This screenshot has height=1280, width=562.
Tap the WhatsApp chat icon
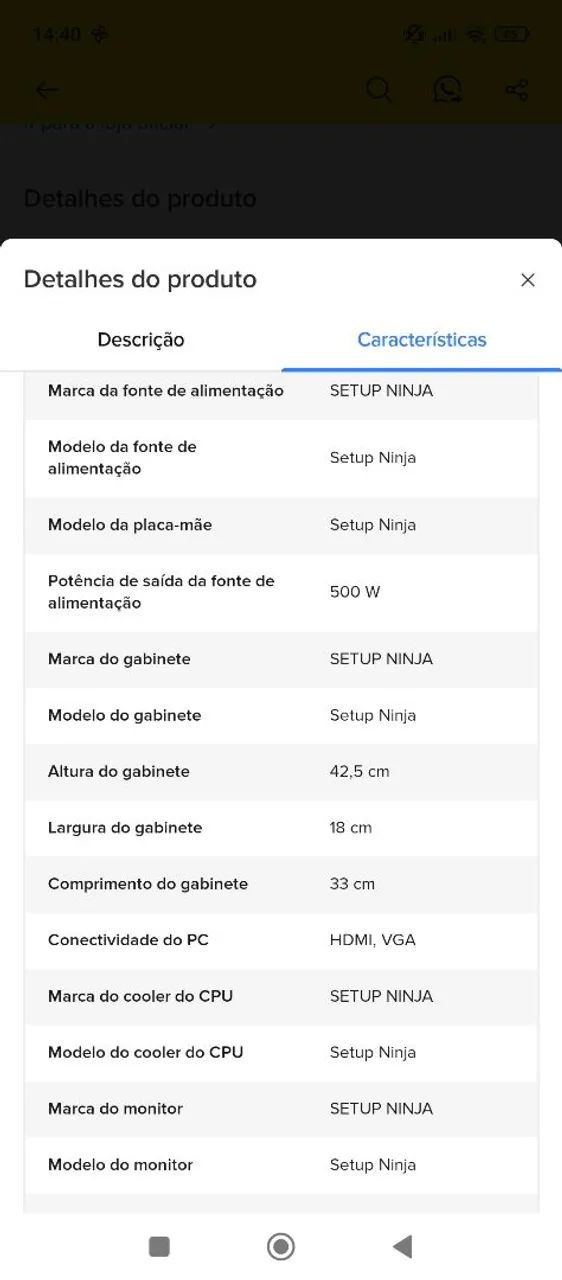(x=447, y=90)
